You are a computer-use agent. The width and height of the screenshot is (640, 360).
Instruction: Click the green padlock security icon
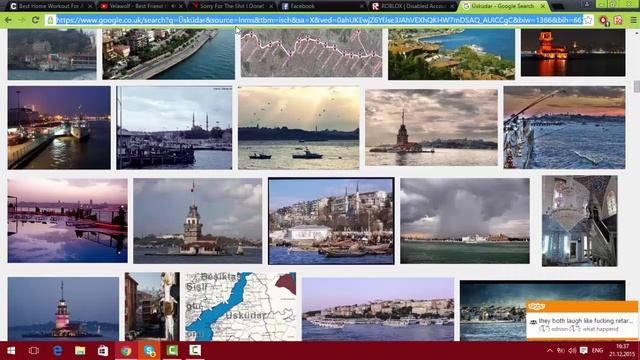point(50,20)
